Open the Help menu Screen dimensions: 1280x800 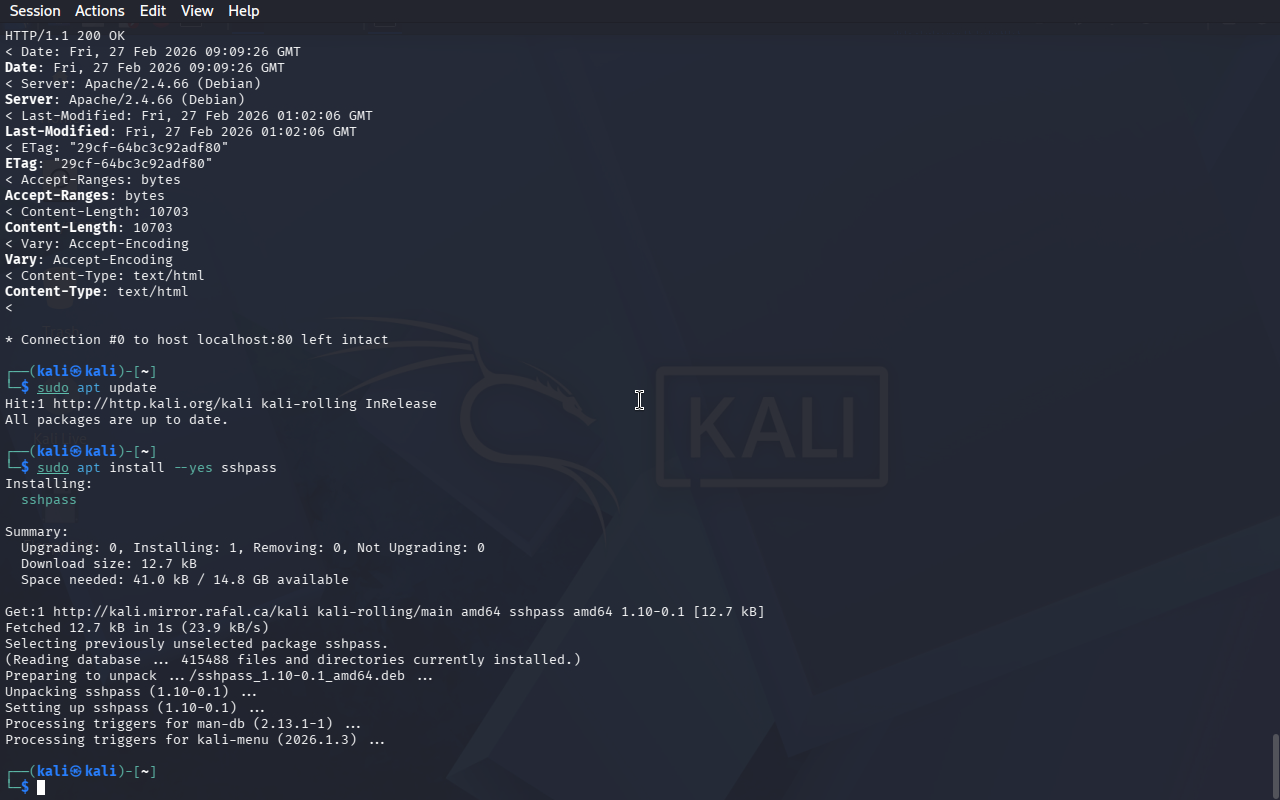(244, 11)
